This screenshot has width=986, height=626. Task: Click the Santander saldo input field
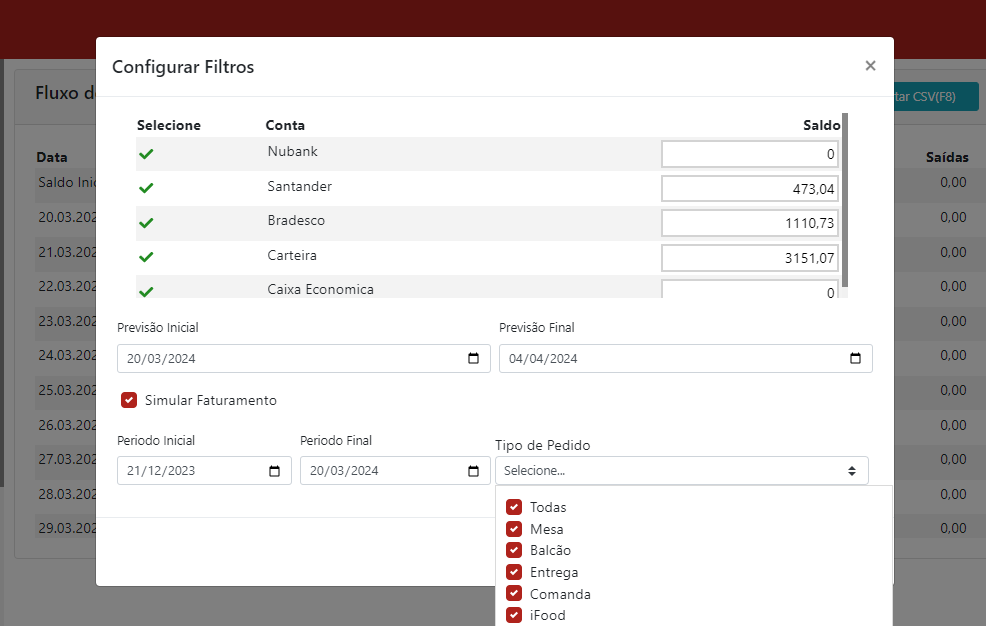tap(749, 188)
